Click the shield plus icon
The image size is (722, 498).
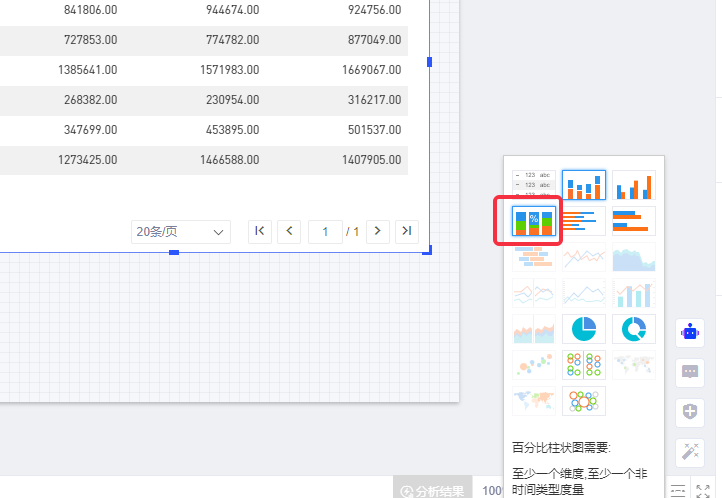tap(690, 411)
